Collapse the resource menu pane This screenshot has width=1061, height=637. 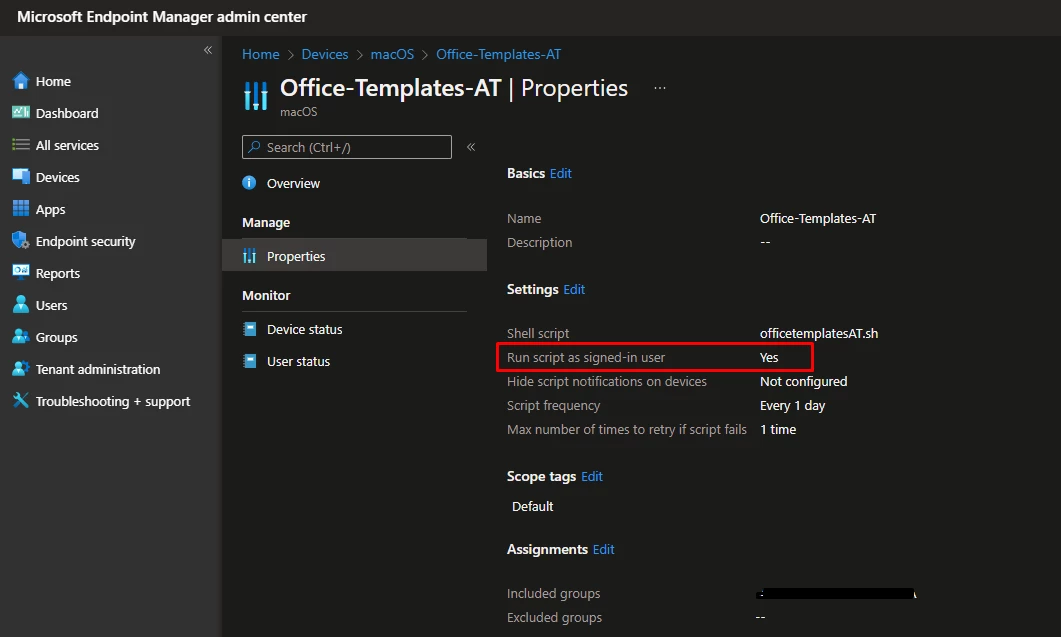tap(471, 147)
